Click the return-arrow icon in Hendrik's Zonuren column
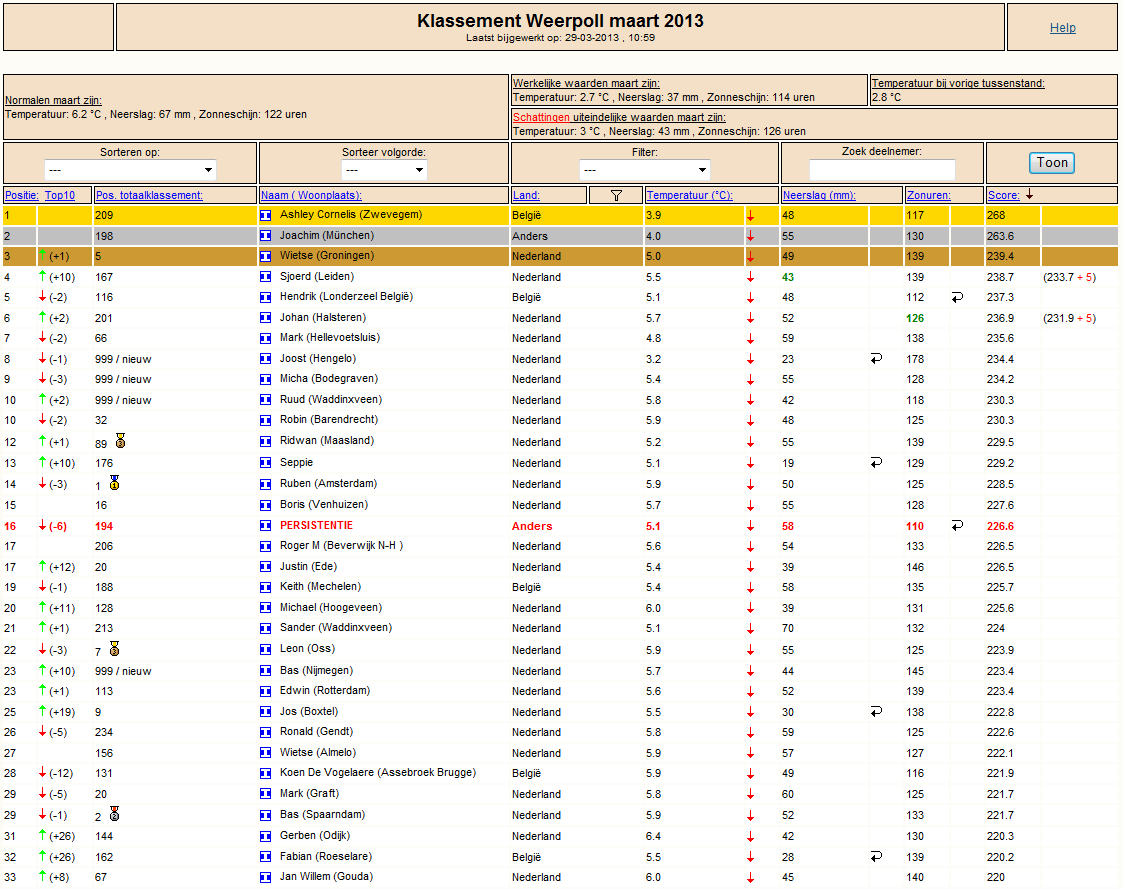The image size is (1122, 889). point(957,297)
